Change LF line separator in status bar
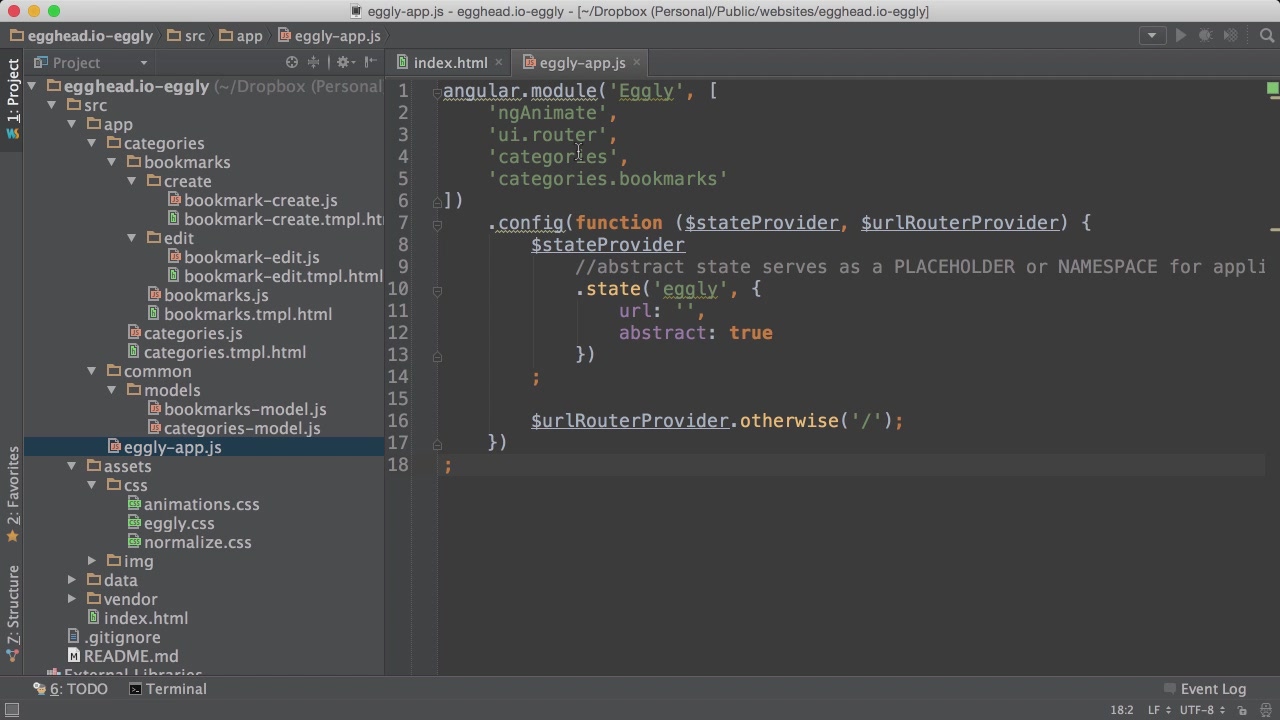The width and height of the screenshot is (1280, 720). 1159,710
